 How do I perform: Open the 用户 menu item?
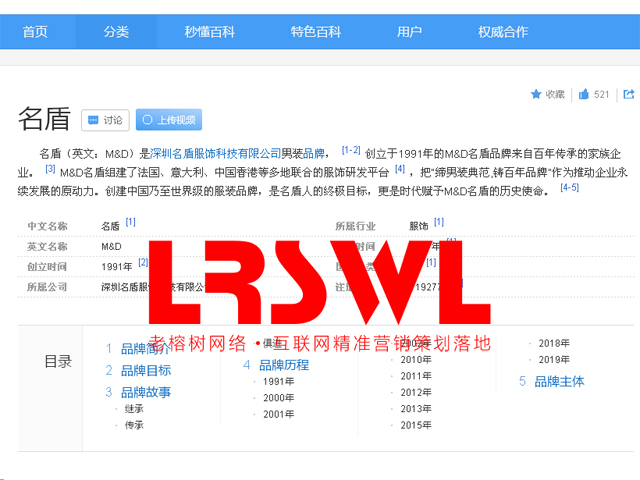[409, 32]
